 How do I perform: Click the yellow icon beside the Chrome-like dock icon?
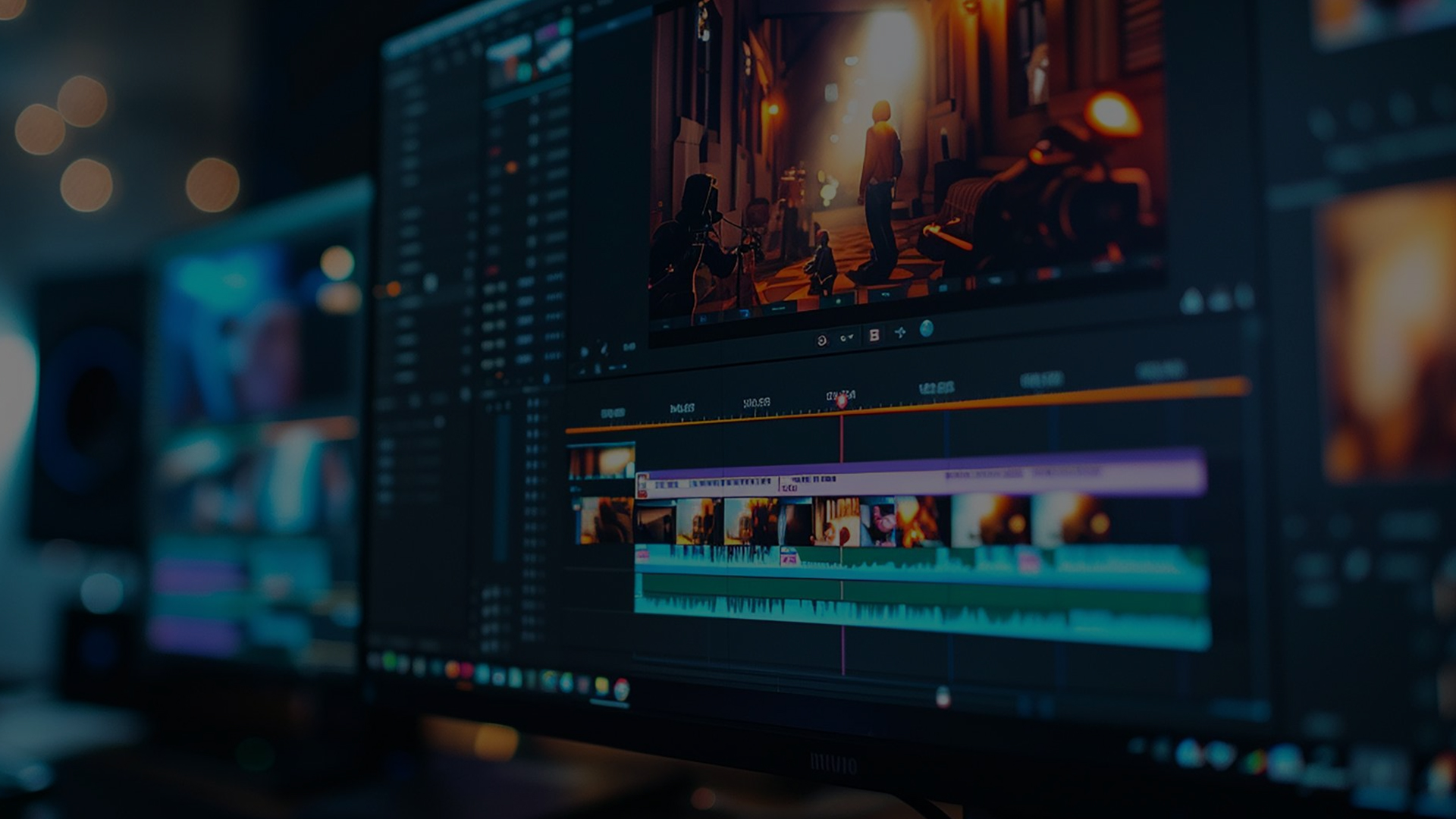tap(601, 686)
